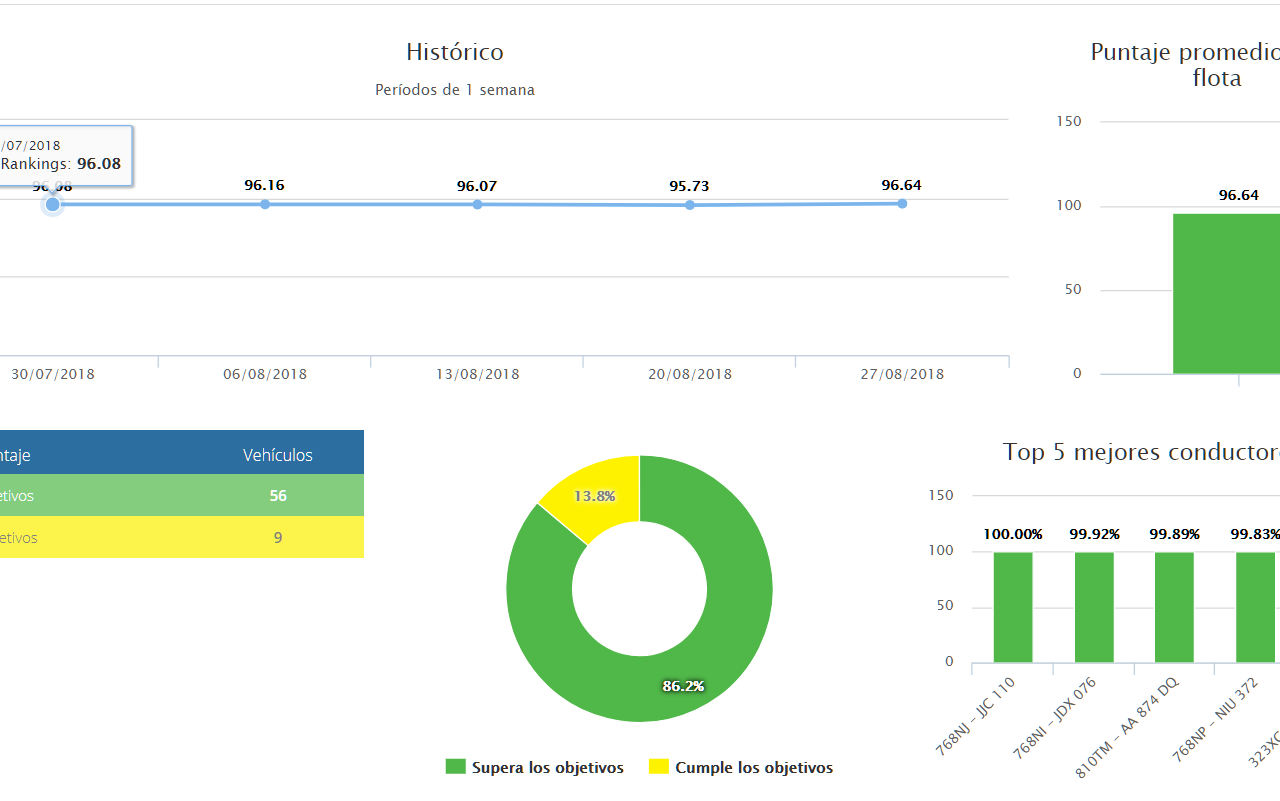Click the green table cell showing 56
Viewport: 1280px width, 801px height.
click(278, 495)
